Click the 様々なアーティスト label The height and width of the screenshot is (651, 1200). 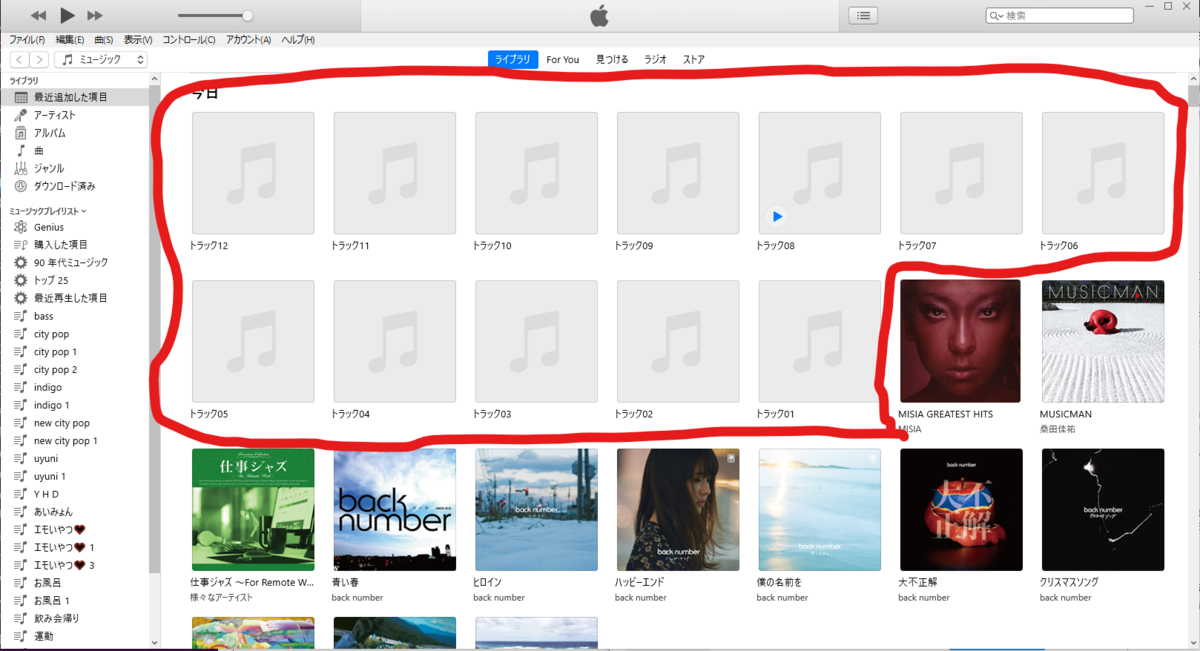221,597
